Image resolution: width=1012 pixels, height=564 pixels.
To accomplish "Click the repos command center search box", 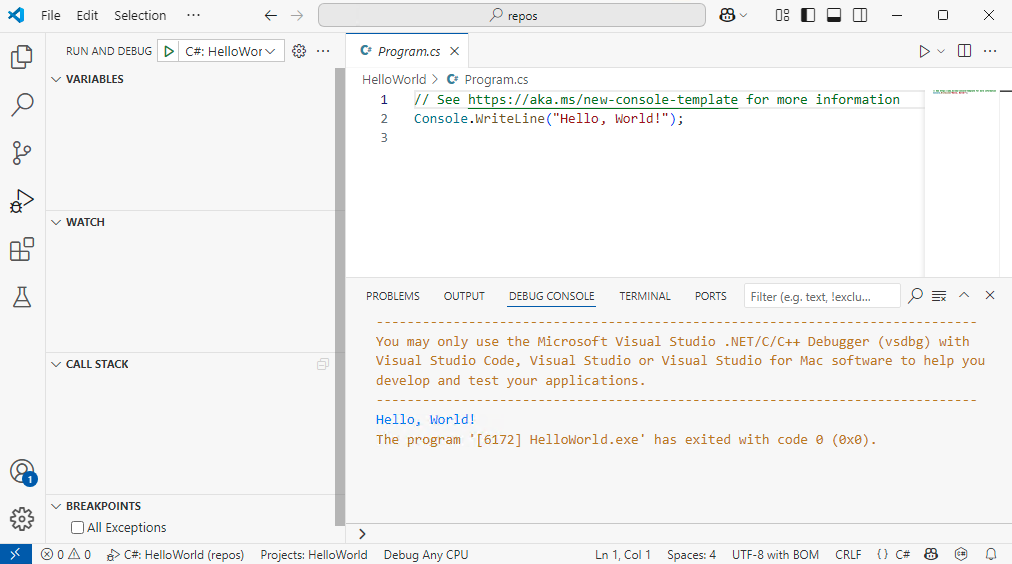I will [x=512, y=15].
